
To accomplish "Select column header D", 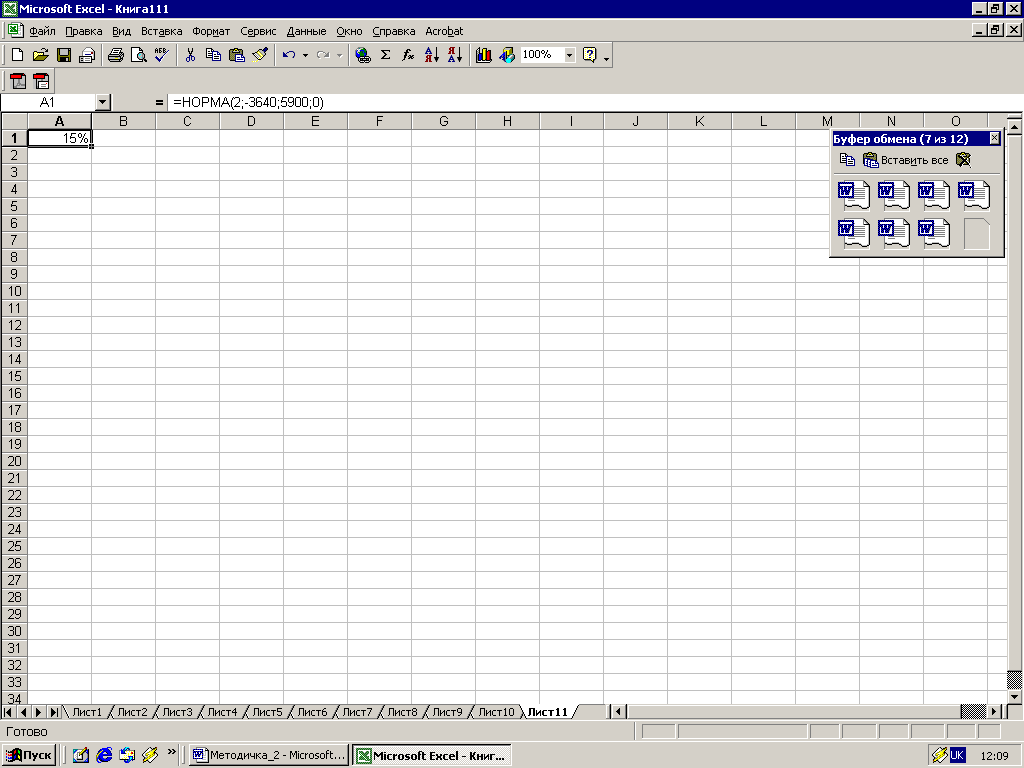I will click(251, 121).
